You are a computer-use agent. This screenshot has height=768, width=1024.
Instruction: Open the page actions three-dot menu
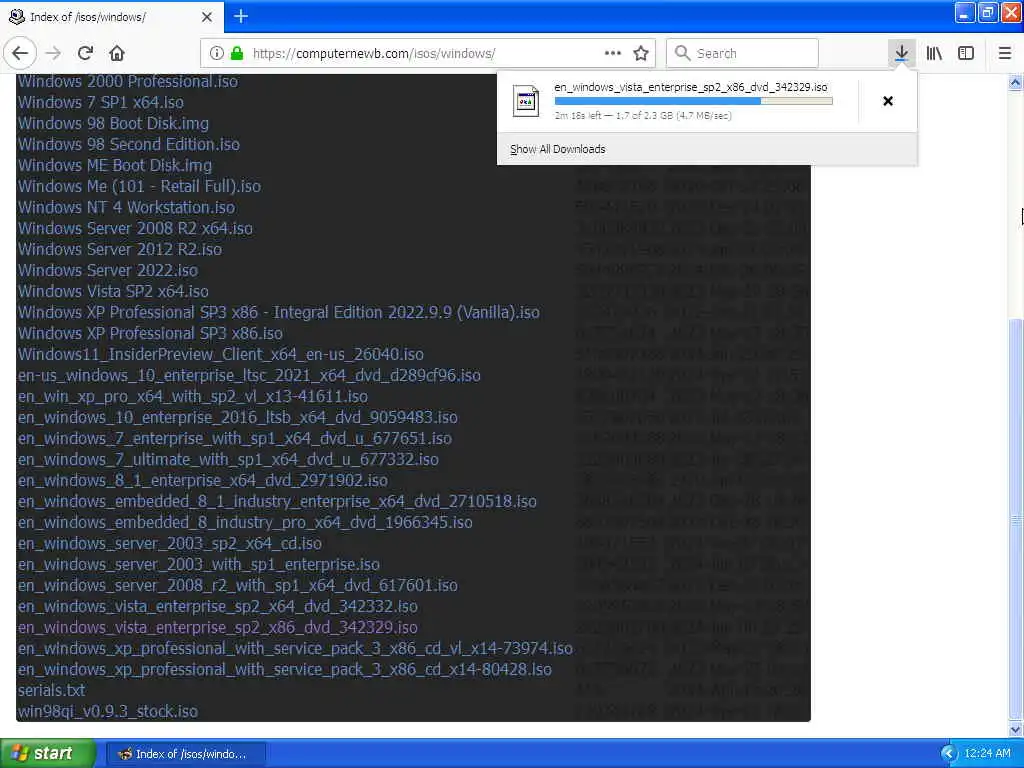click(613, 54)
